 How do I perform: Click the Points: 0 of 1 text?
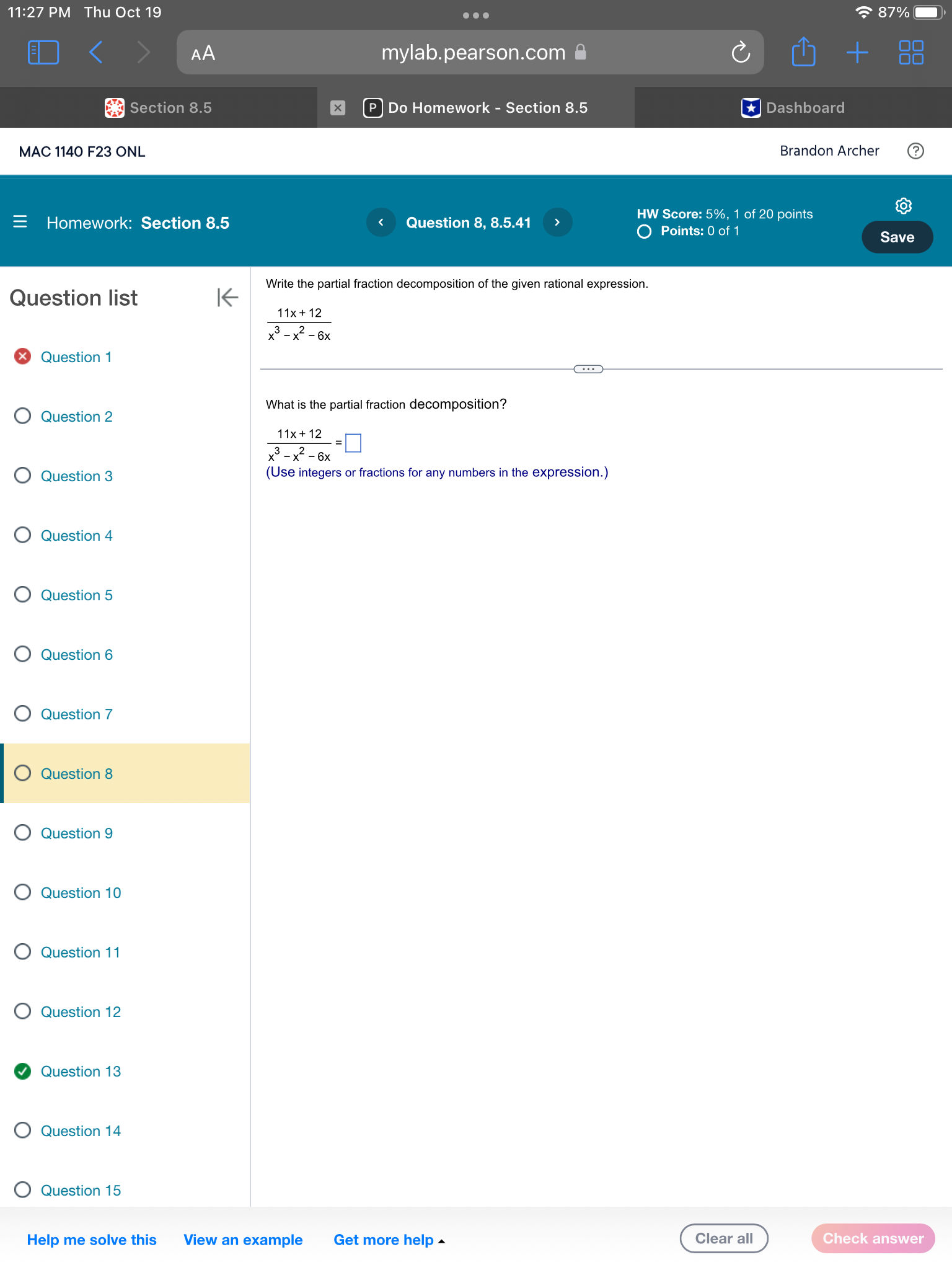[700, 231]
